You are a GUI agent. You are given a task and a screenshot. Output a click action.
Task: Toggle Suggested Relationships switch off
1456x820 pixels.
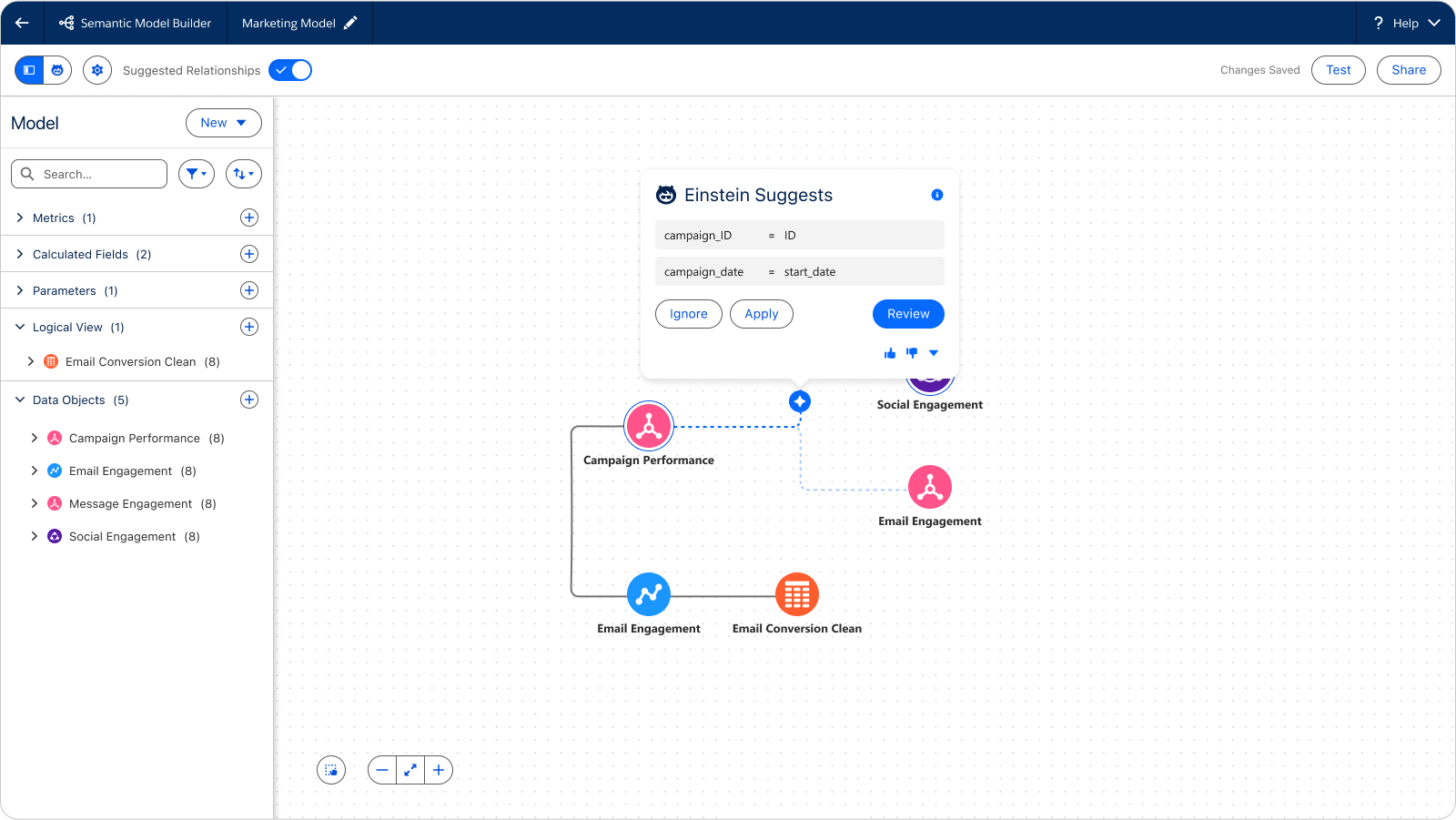290,70
